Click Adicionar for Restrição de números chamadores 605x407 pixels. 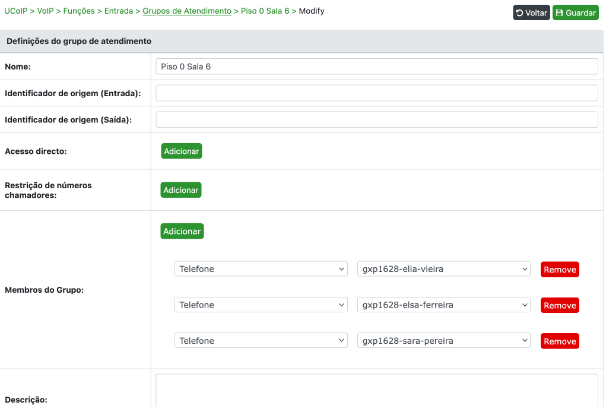click(182, 190)
